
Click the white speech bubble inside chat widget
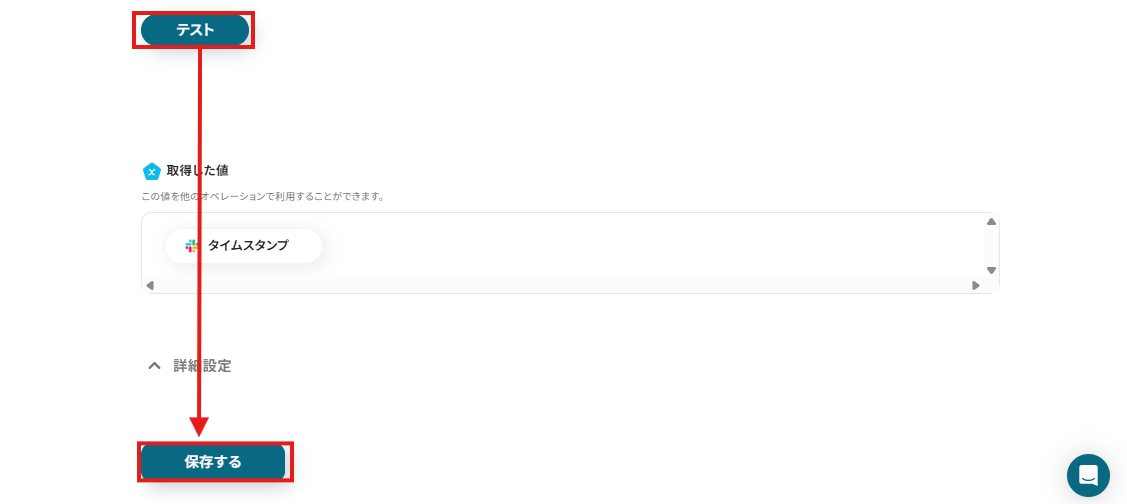click(1088, 475)
